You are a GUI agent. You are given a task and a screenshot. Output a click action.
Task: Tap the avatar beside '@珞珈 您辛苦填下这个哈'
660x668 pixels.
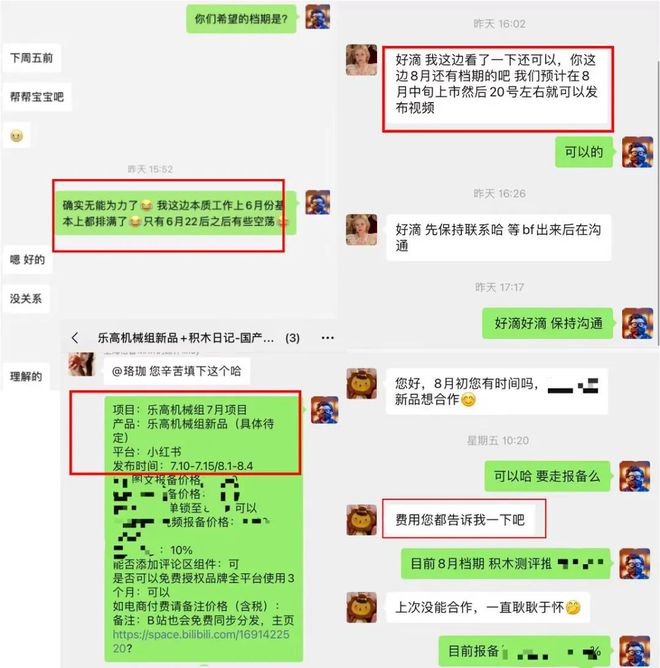tap(81, 364)
